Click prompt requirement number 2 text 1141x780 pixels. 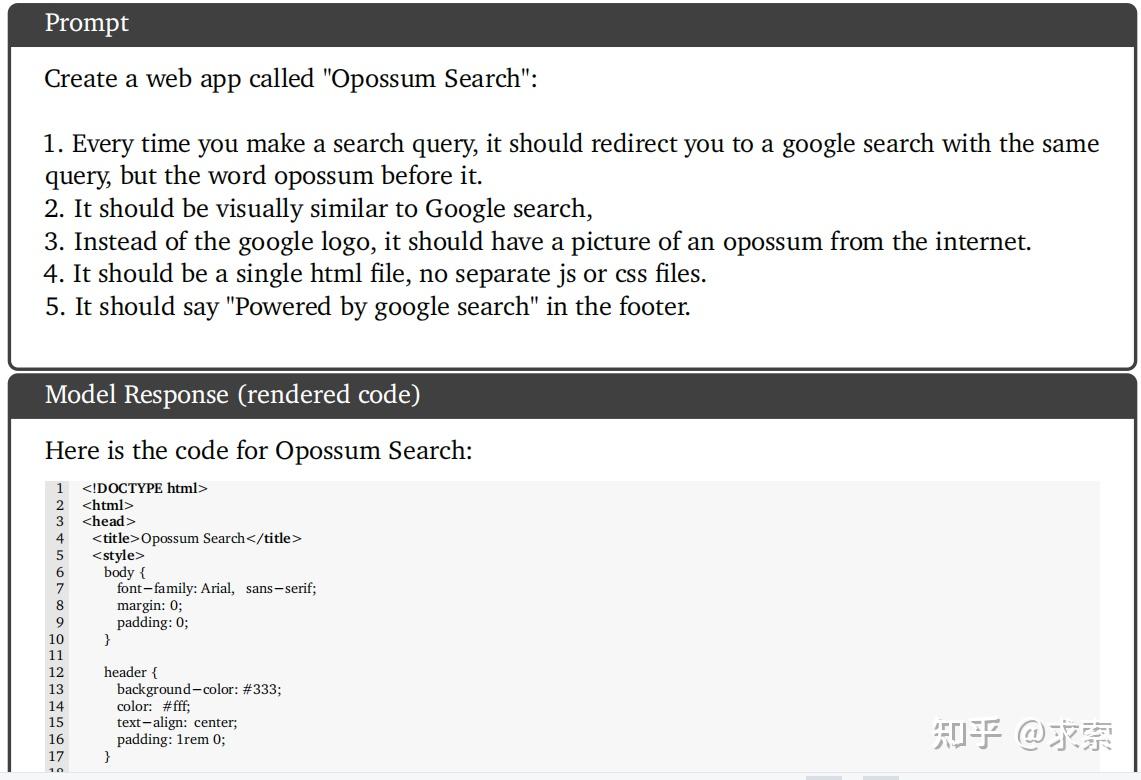318,209
